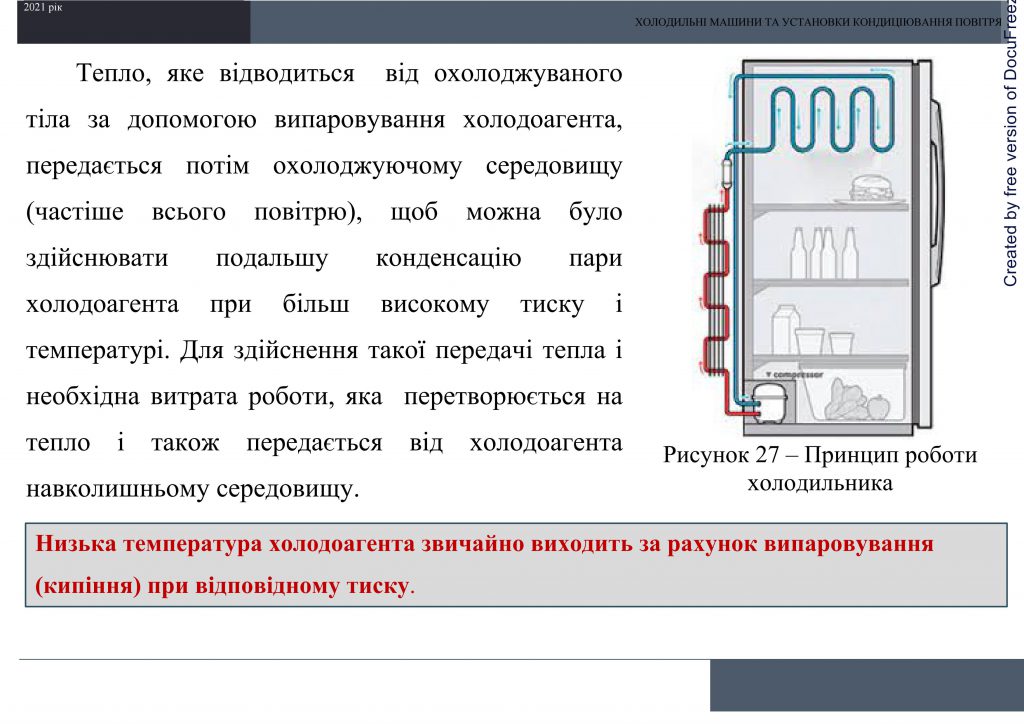1024x724 pixels.
Task: Click the paragraph beginning with "Тепло, яке"
Action: [327, 280]
